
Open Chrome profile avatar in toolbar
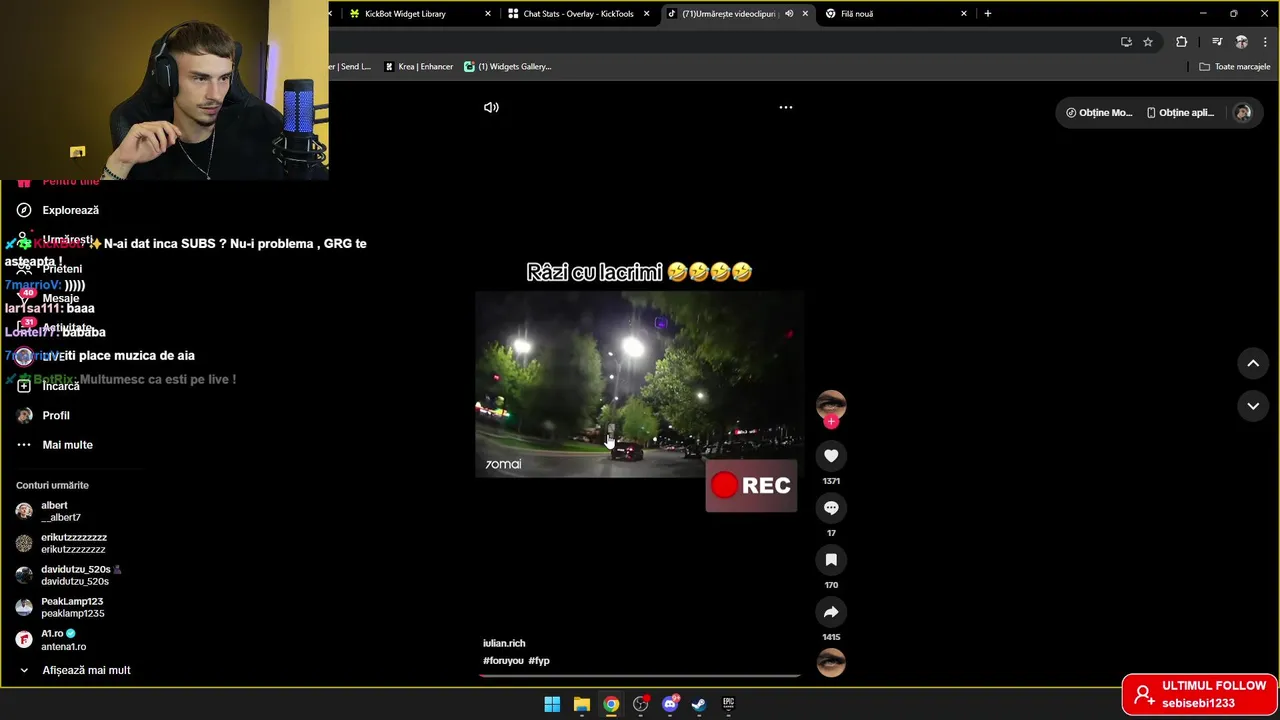pos(1241,42)
